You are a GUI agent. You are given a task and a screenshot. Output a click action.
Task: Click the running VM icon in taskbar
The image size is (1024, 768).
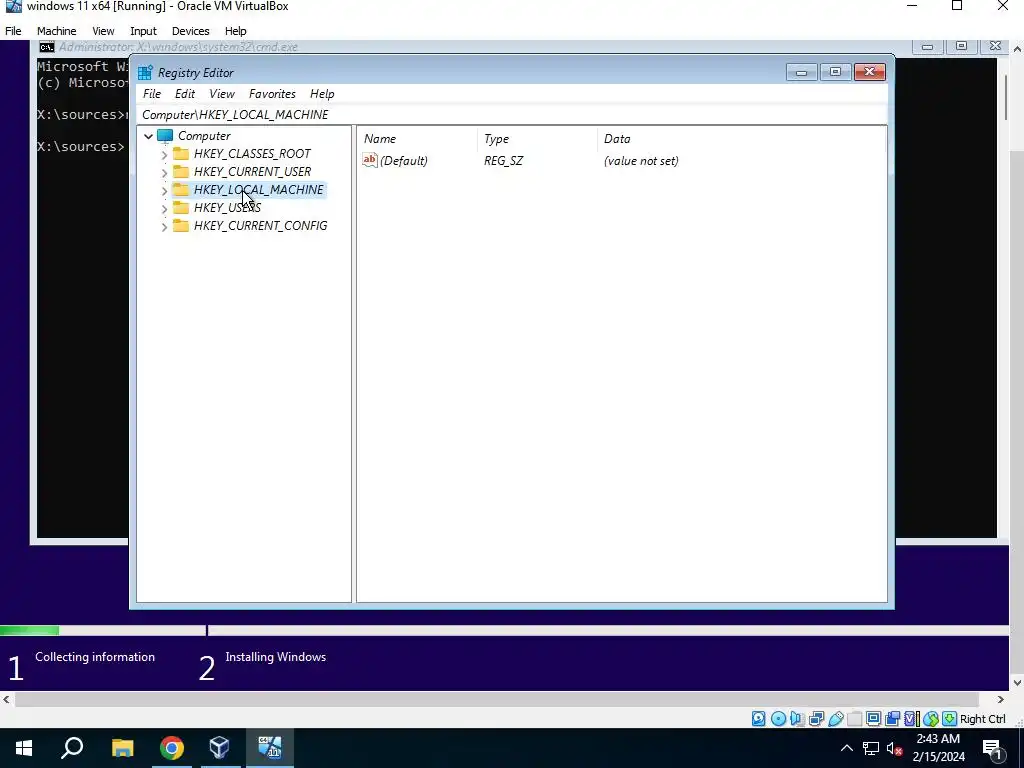pyautogui.click(x=270, y=748)
